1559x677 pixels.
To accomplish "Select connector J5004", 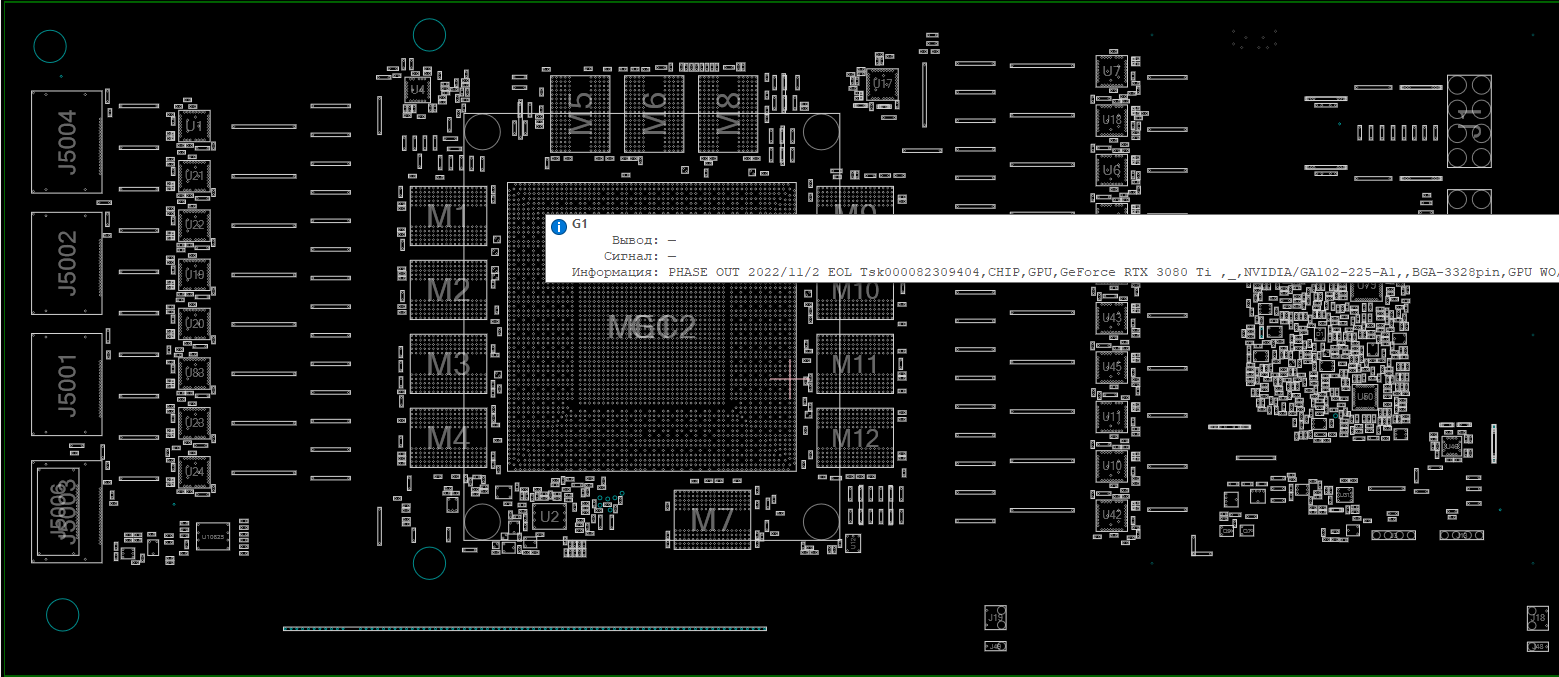I will point(66,142).
